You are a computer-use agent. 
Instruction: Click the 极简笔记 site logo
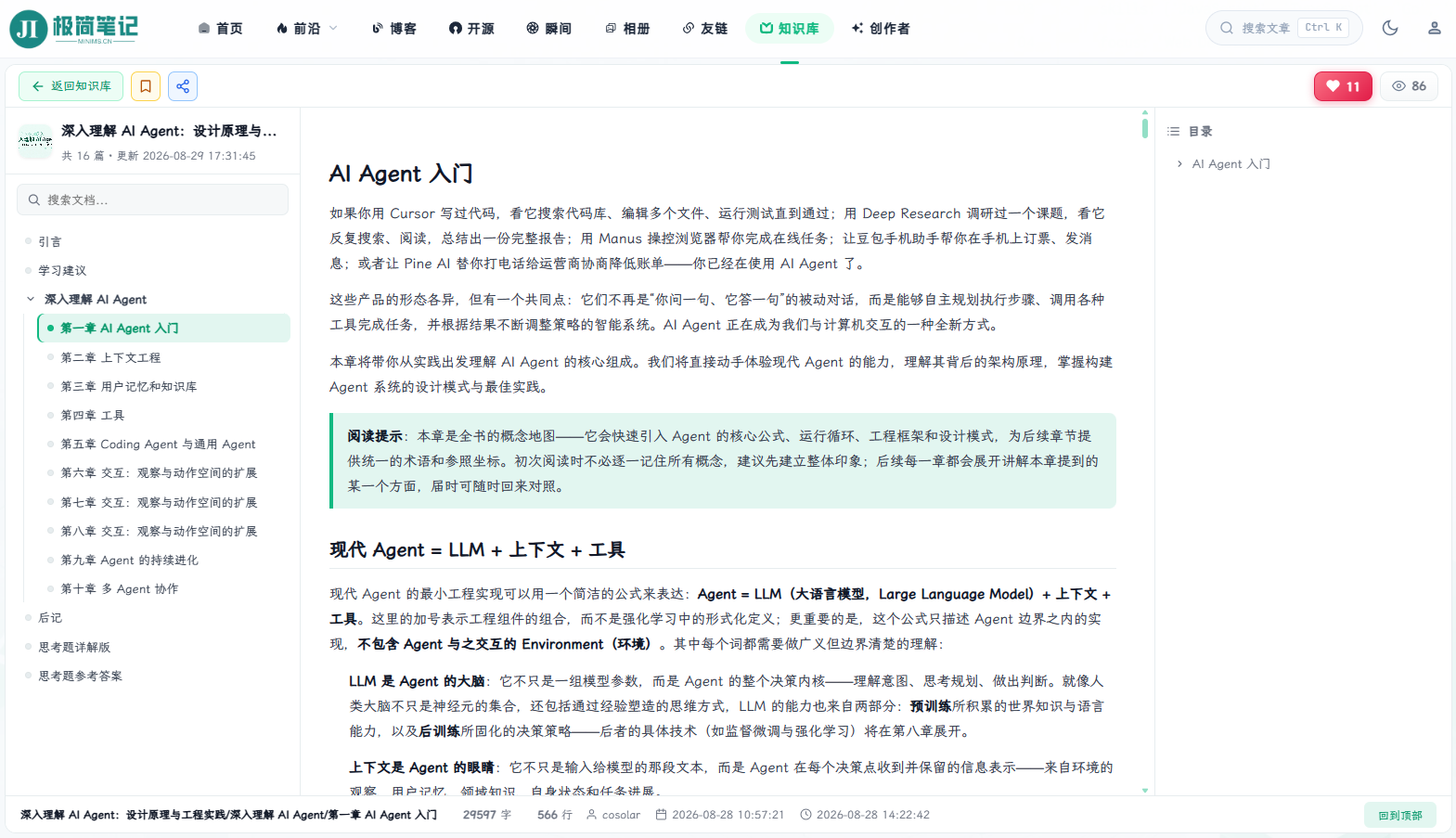point(74,29)
